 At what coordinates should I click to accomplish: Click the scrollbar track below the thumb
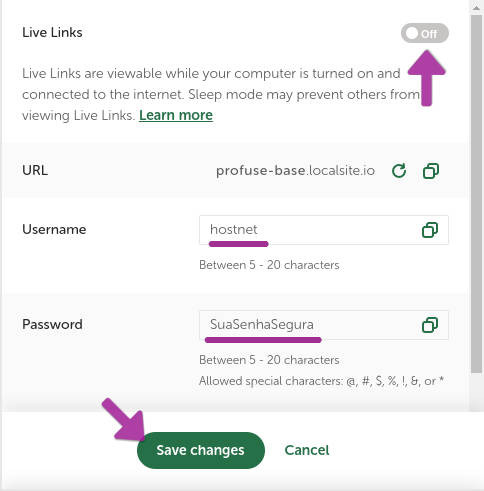[476, 392]
